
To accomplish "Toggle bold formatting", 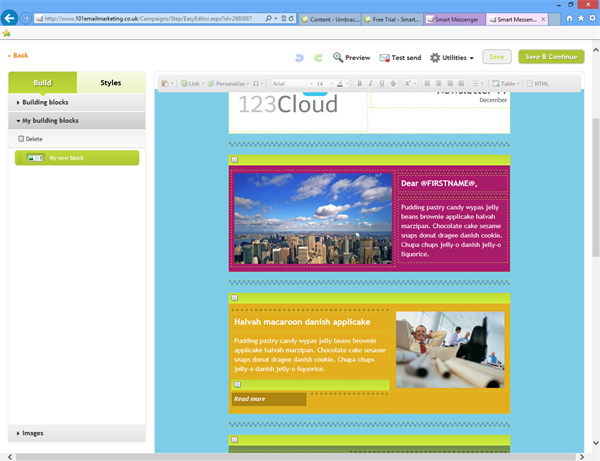I will pyautogui.click(x=359, y=83).
